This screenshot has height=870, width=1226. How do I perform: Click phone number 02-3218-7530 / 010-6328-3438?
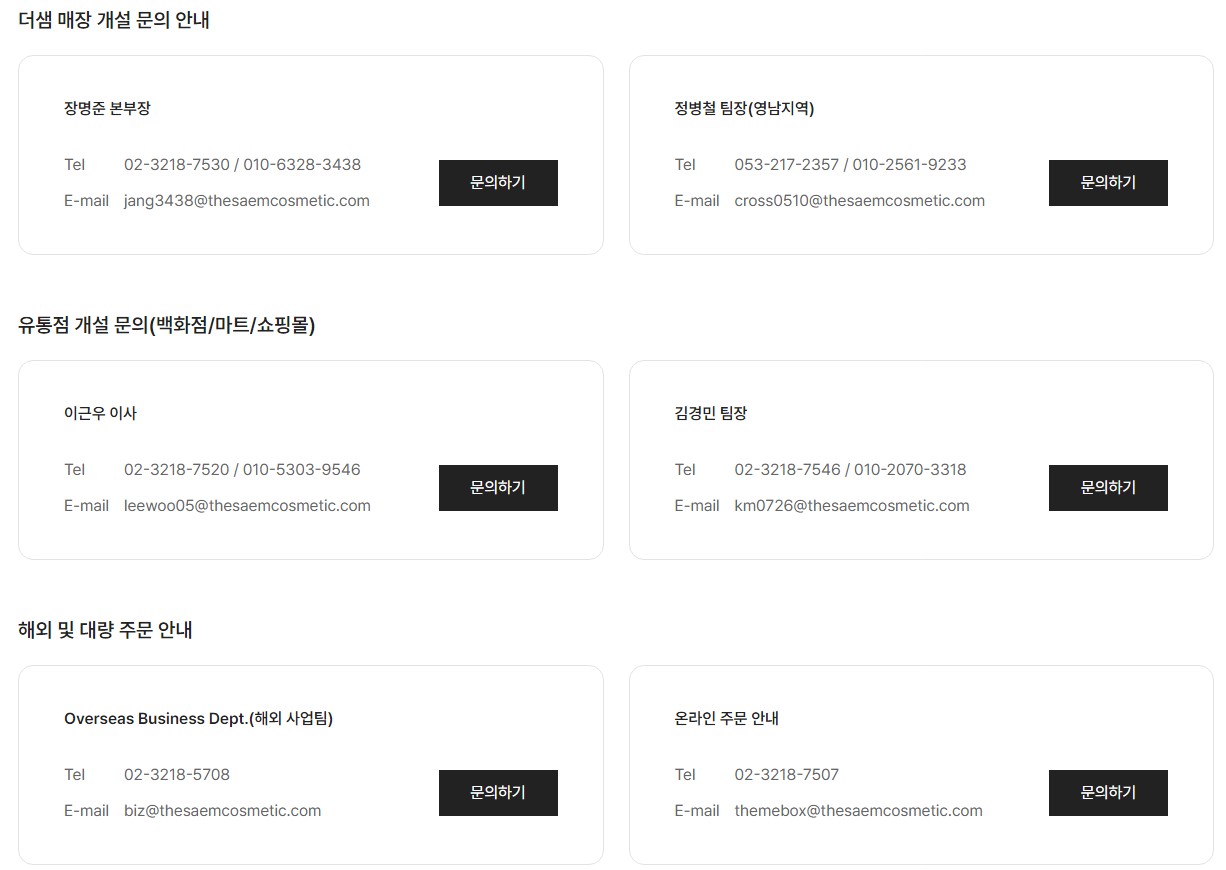click(x=242, y=165)
